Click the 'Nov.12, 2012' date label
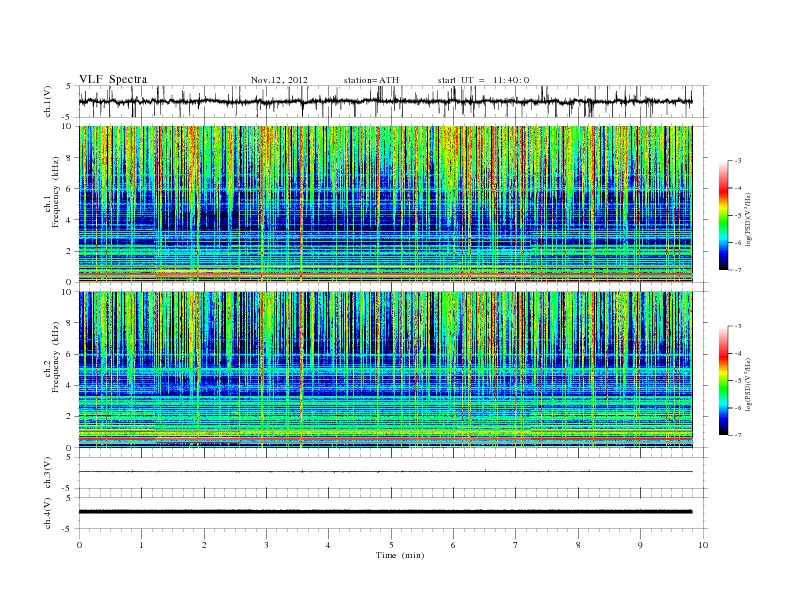Image resolution: width=792 pixels, height=612 pixels. (279, 80)
